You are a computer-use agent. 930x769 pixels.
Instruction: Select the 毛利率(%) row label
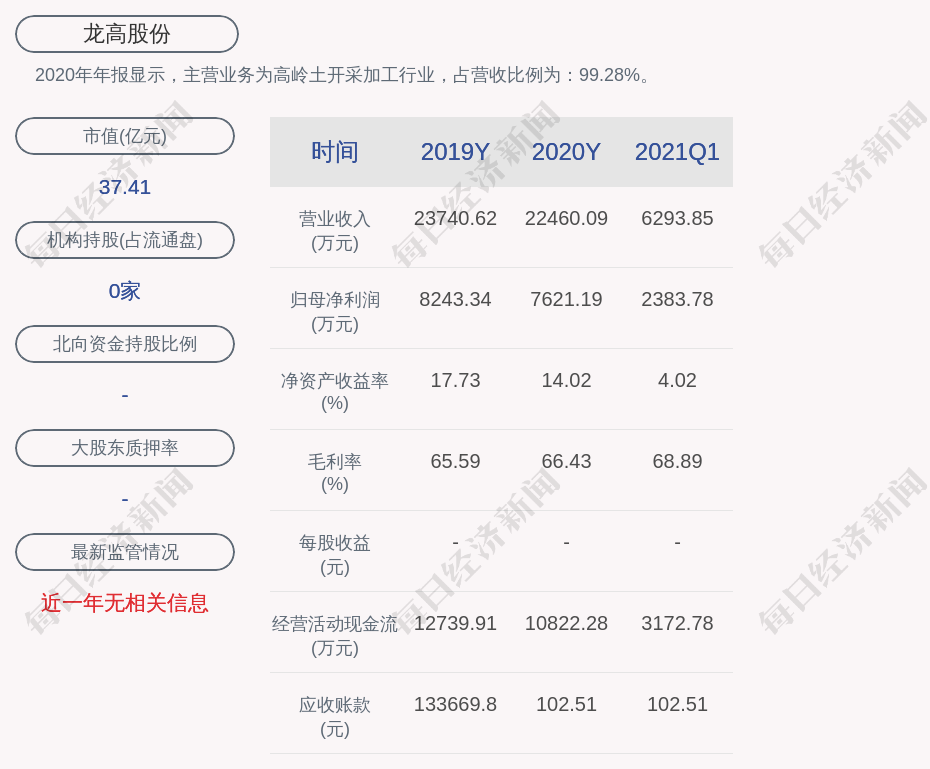pyautogui.click(x=335, y=473)
